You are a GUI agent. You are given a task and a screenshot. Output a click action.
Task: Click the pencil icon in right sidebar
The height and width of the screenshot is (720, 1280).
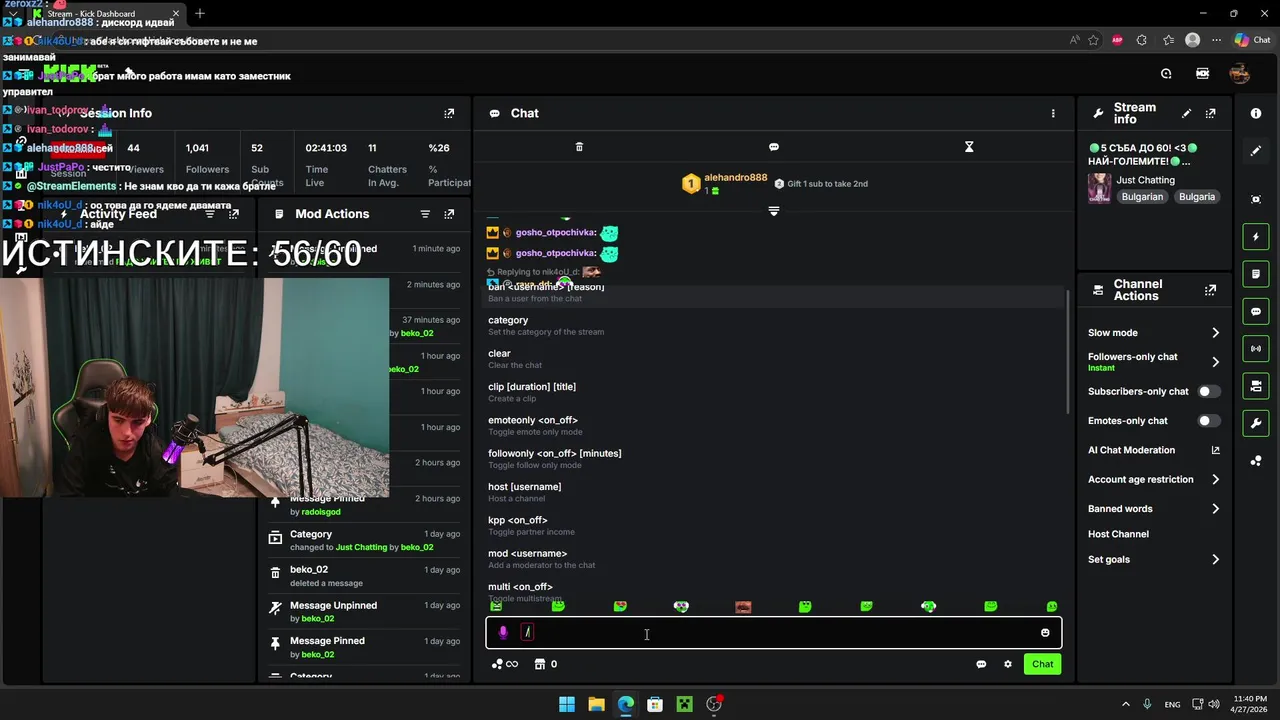click(x=1256, y=151)
